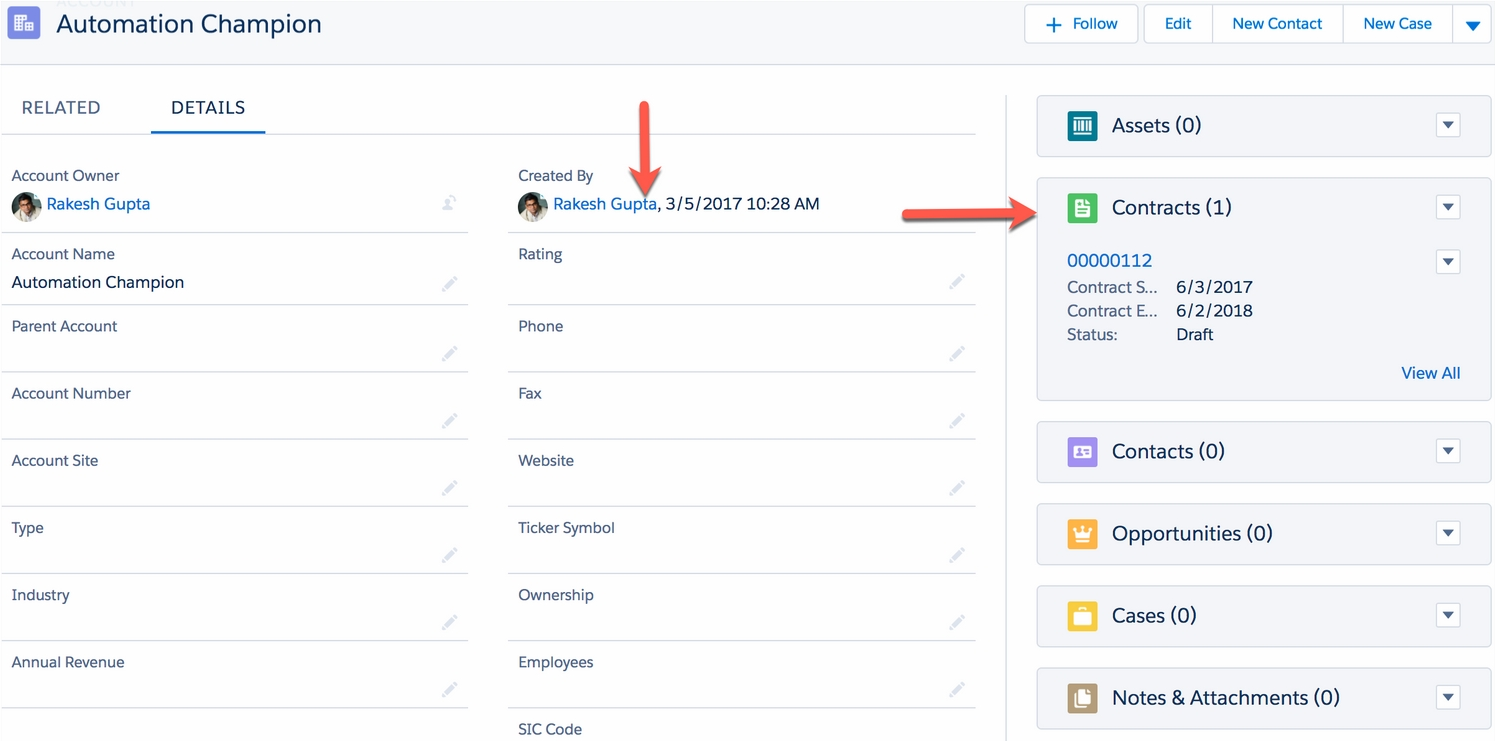Edit Type field using pencil icon
Image resolution: width=1495 pixels, height=741 pixels.
point(449,555)
